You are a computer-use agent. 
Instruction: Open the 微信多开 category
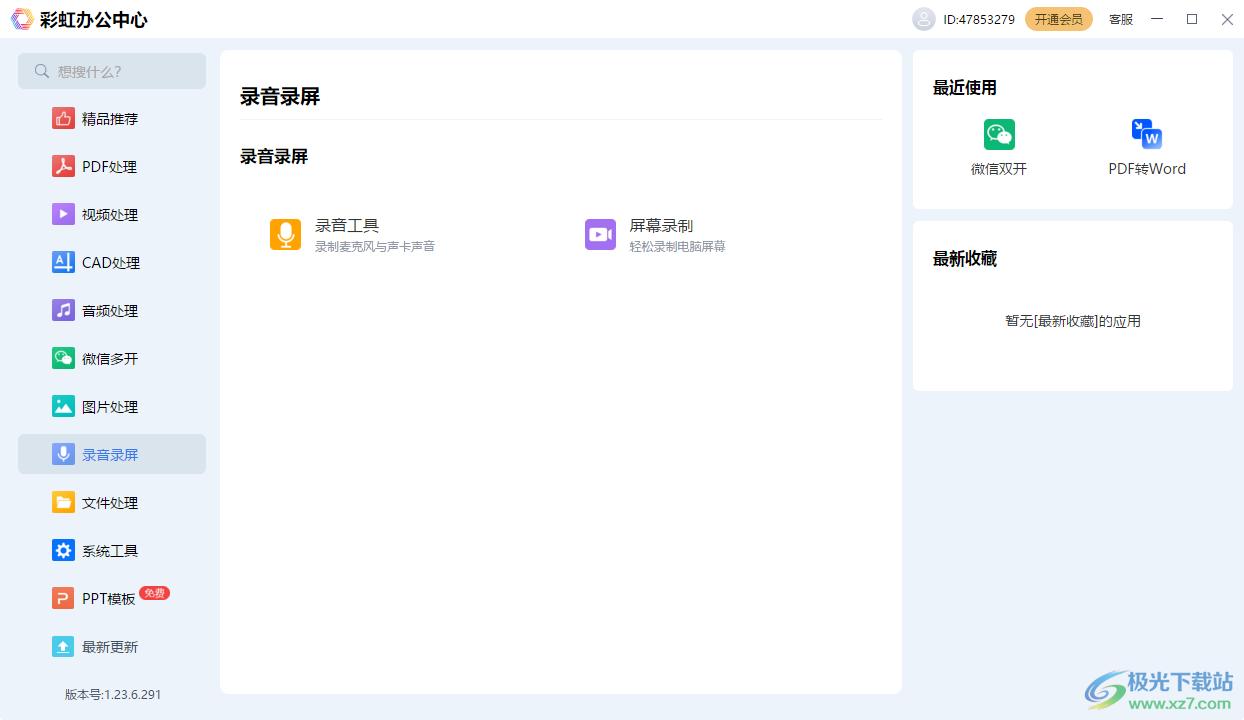pyautogui.click(x=110, y=359)
